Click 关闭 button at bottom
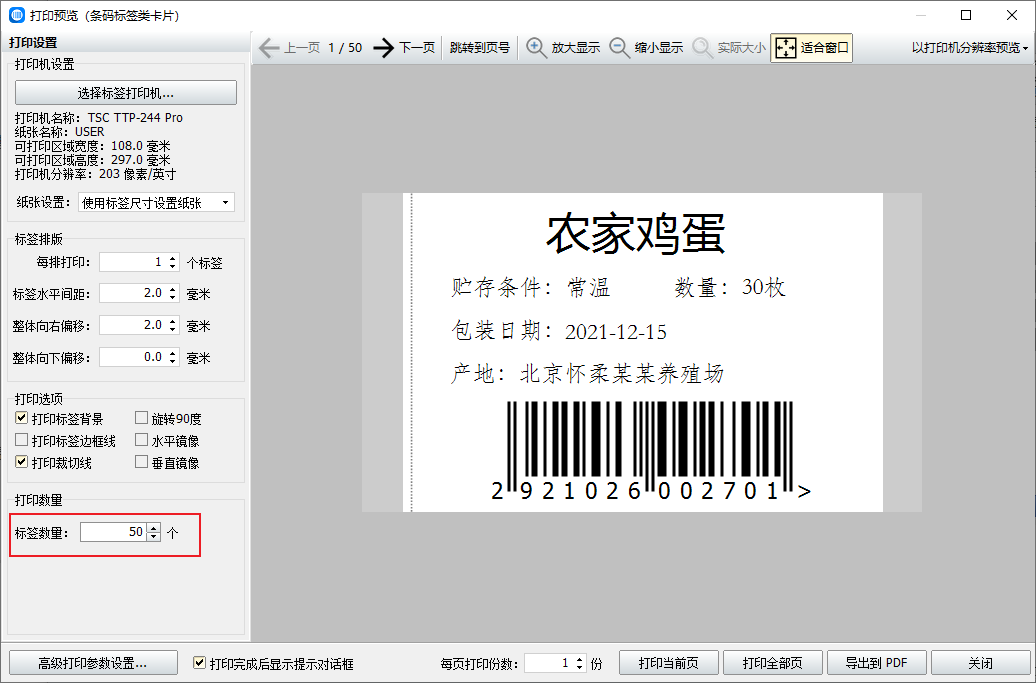This screenshot has height=683, width=1036. 980,663
